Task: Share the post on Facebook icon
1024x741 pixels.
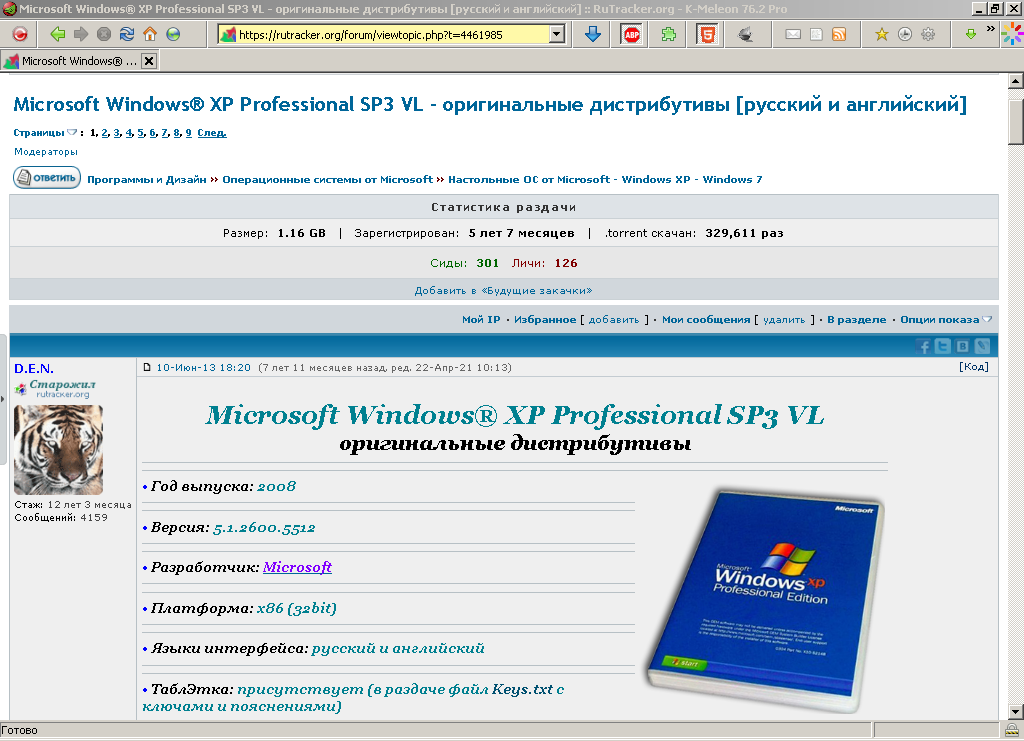Action: [923, 346]
